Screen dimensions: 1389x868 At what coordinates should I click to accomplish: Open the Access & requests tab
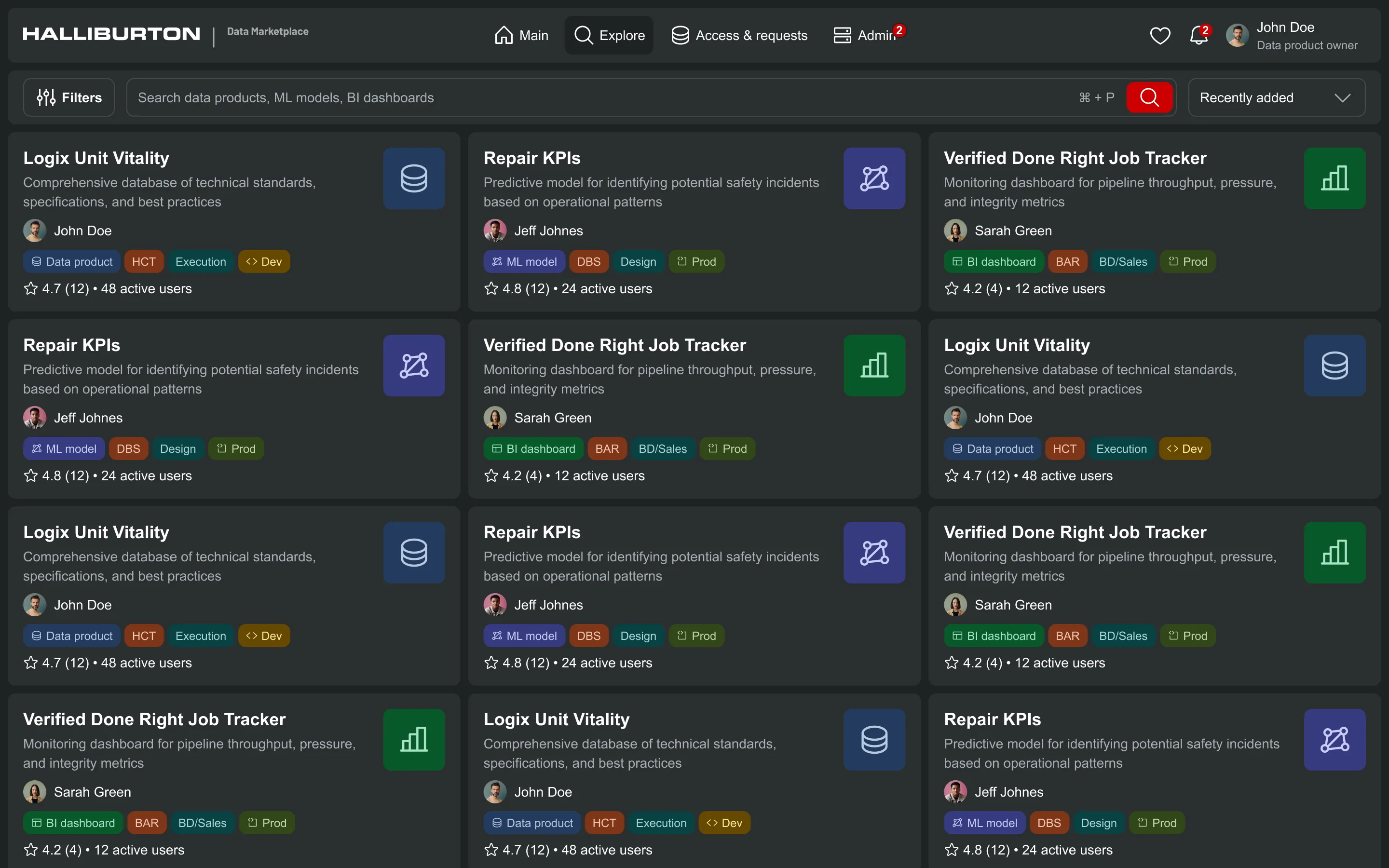(739, 36)
